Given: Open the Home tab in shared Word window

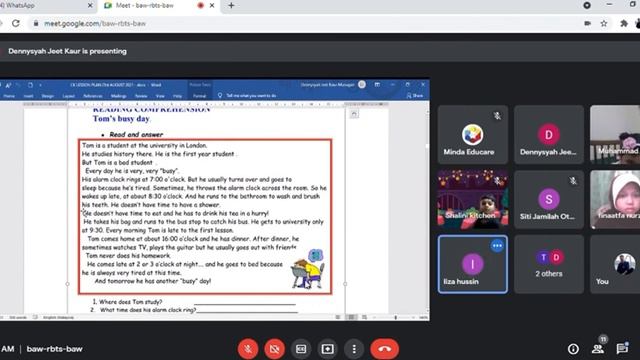Looking at the screenshot, I should pyautogui.click(x=9, y=96).
